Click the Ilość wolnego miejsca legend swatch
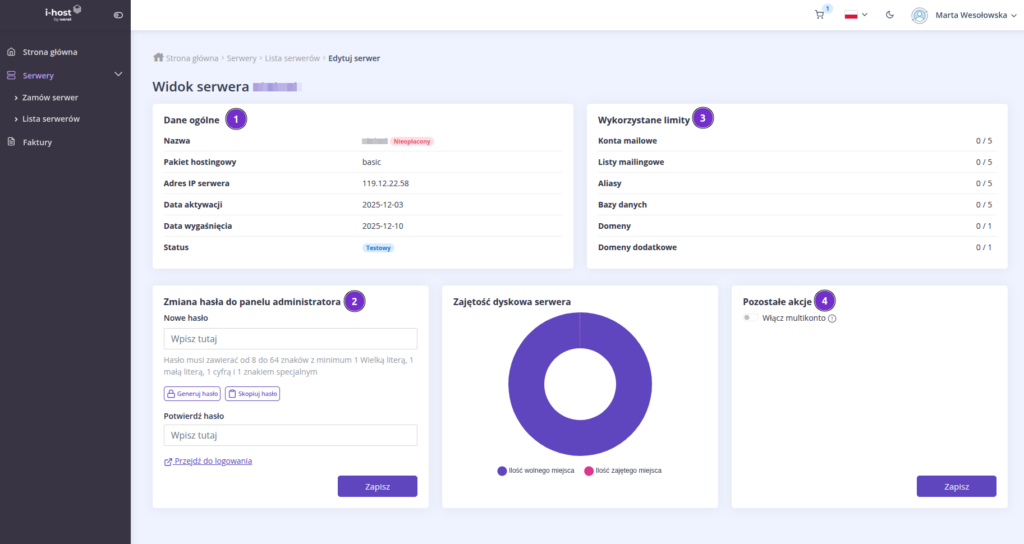Screen dimensions: 1024x544 pyautogui.click(x=502, y=470)
